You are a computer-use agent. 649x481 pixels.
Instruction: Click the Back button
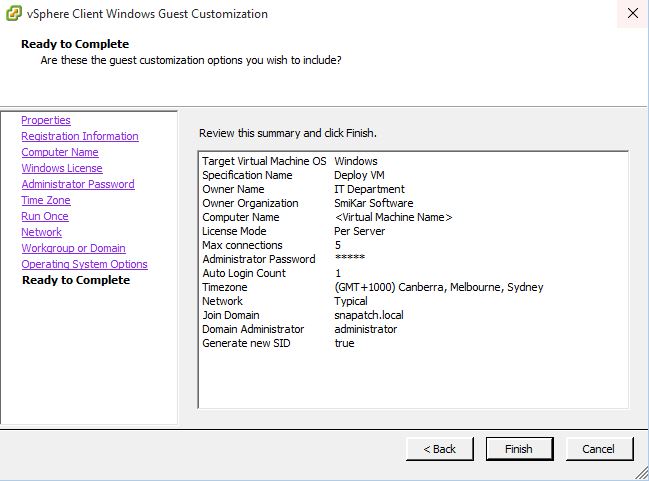pyautogui.click(x=440, y=449)
